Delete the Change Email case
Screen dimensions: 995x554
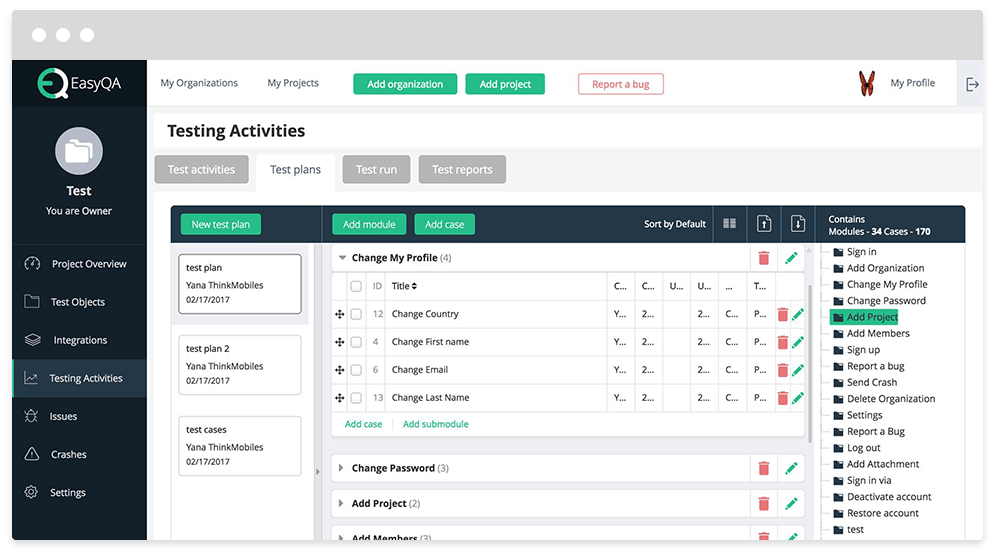782,370
